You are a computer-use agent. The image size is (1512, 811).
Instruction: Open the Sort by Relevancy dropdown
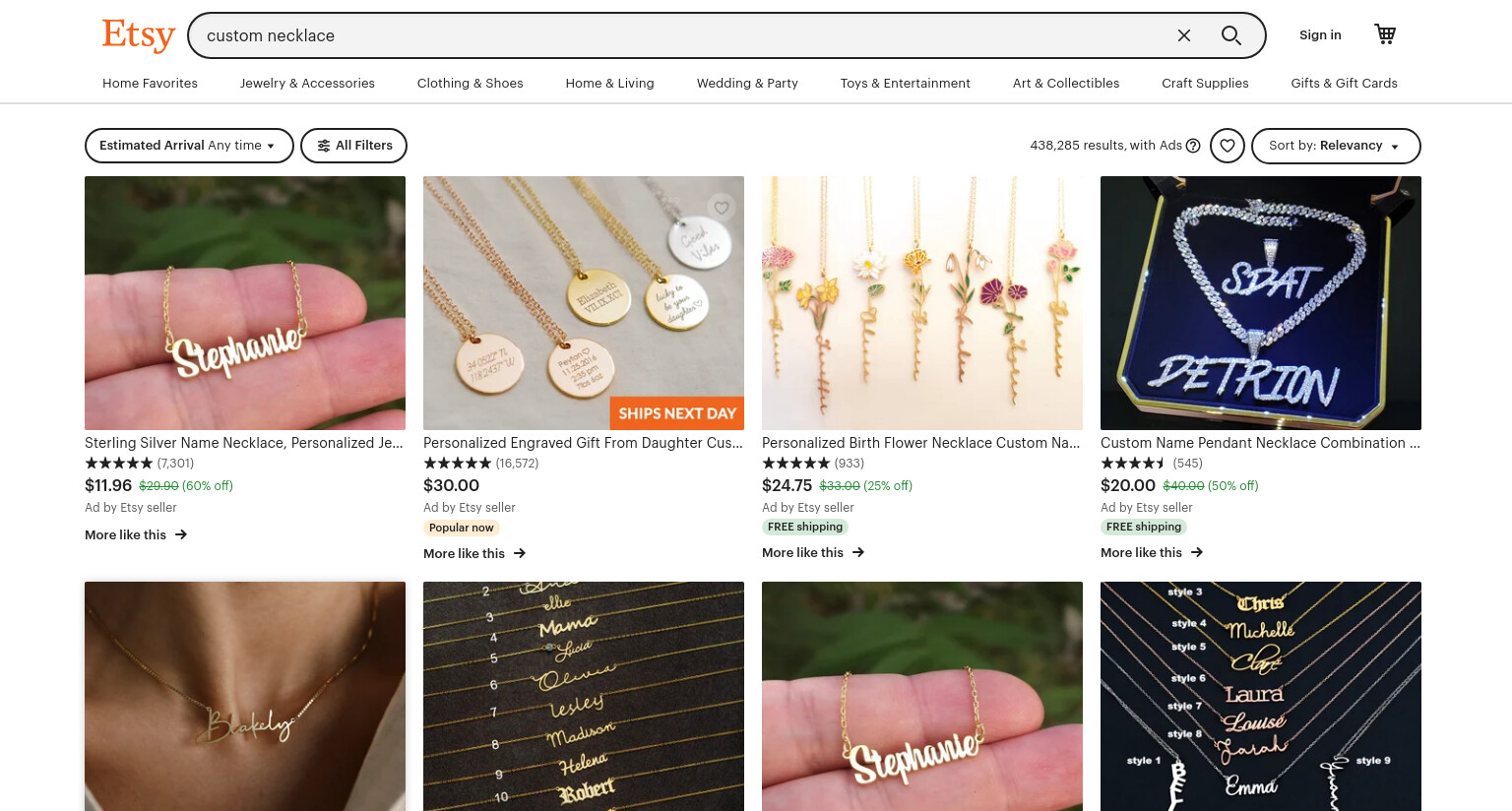[1336, 146]
